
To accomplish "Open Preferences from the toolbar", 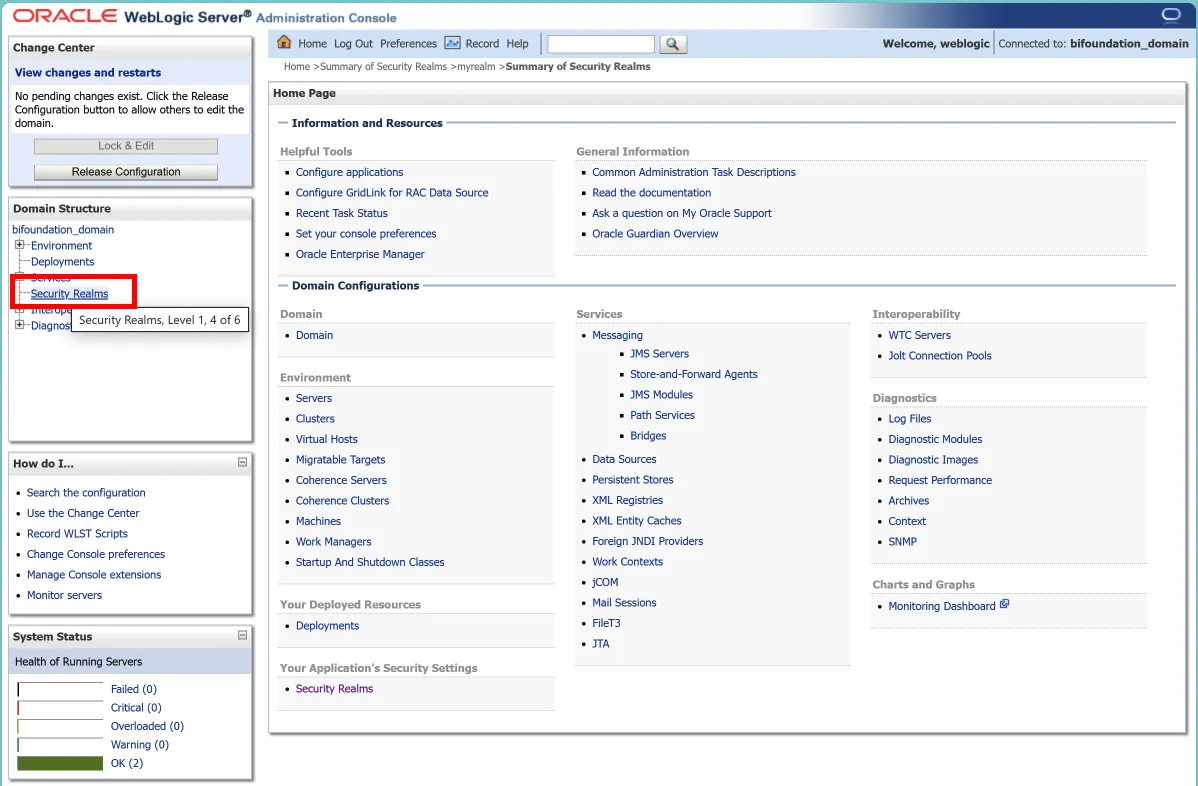I will pyautogui.click(x=408, y=44).
